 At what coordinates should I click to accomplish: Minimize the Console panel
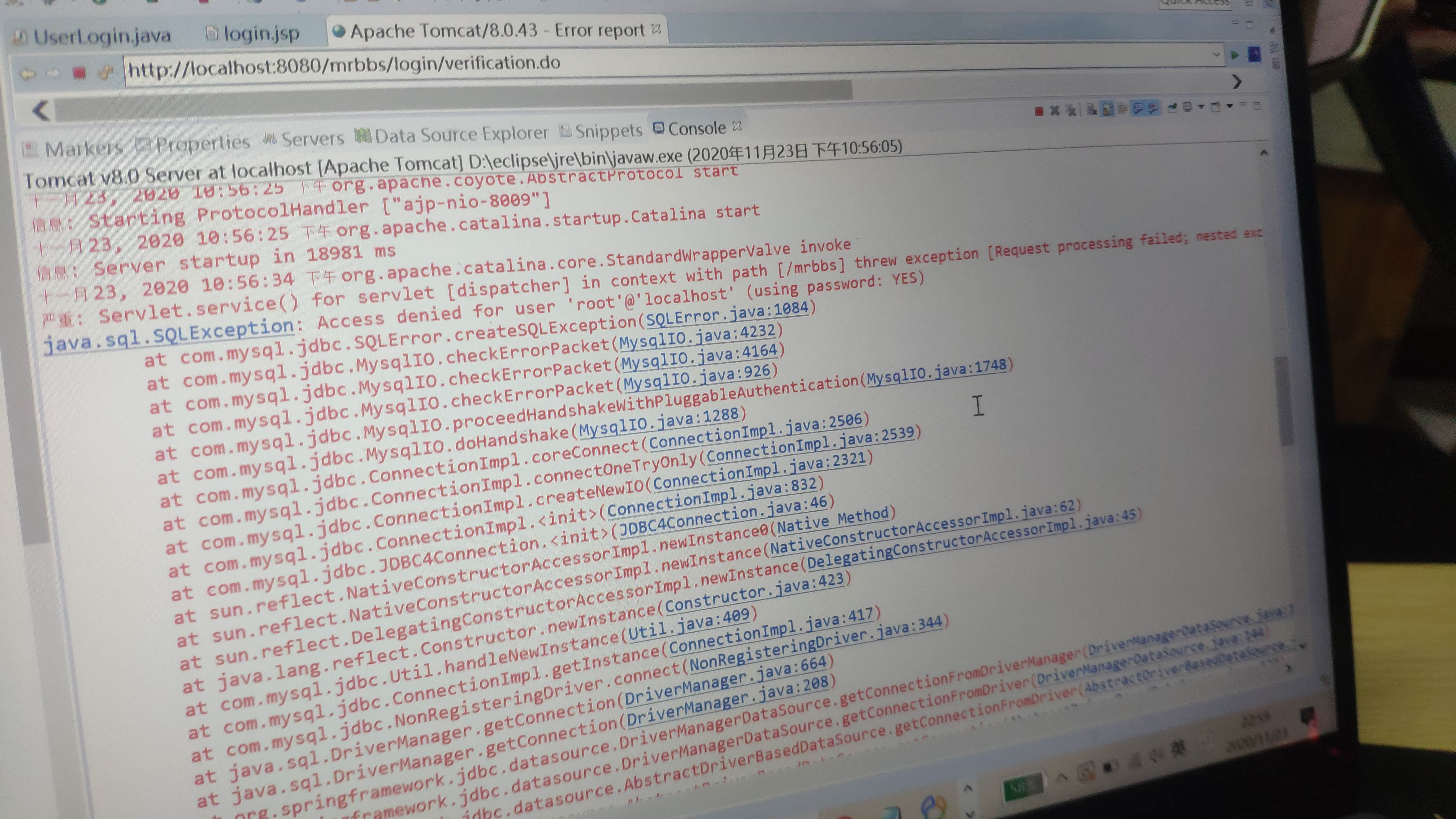point(1243,104)
